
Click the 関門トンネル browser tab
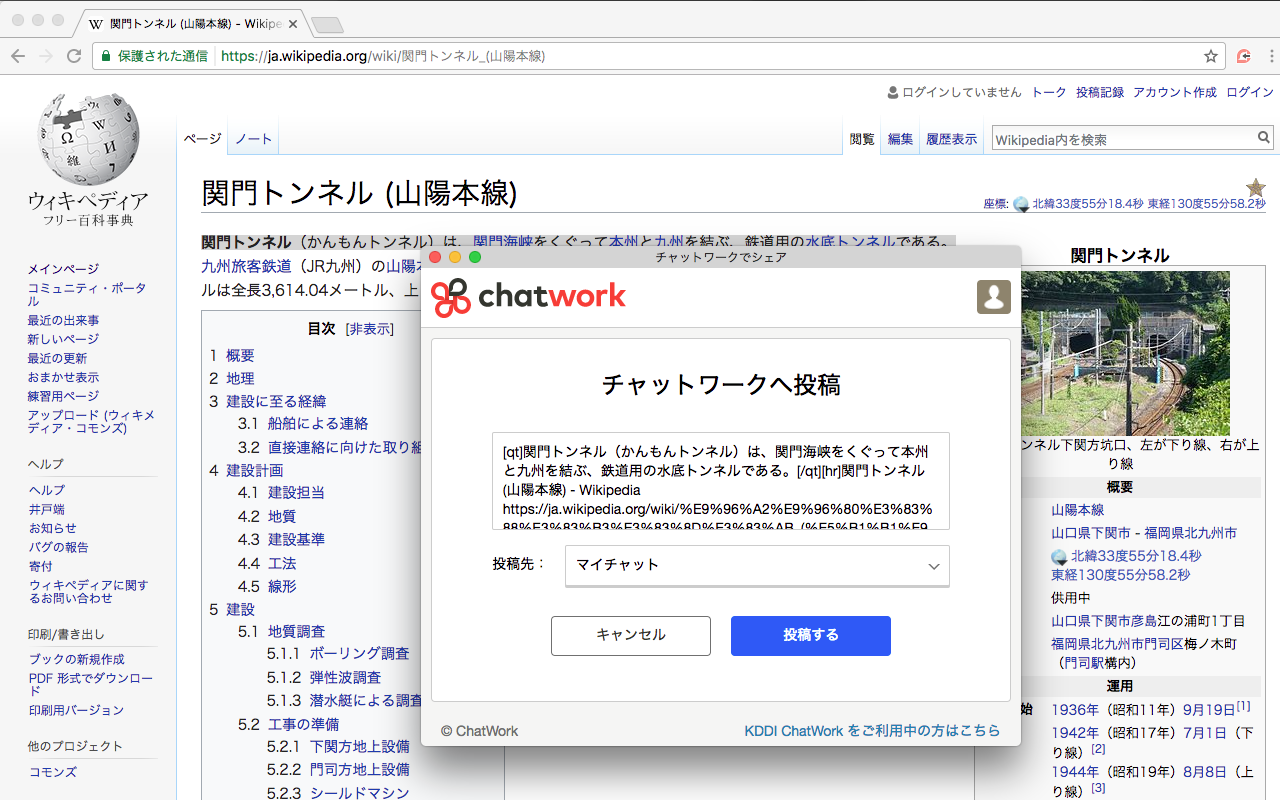192,24
